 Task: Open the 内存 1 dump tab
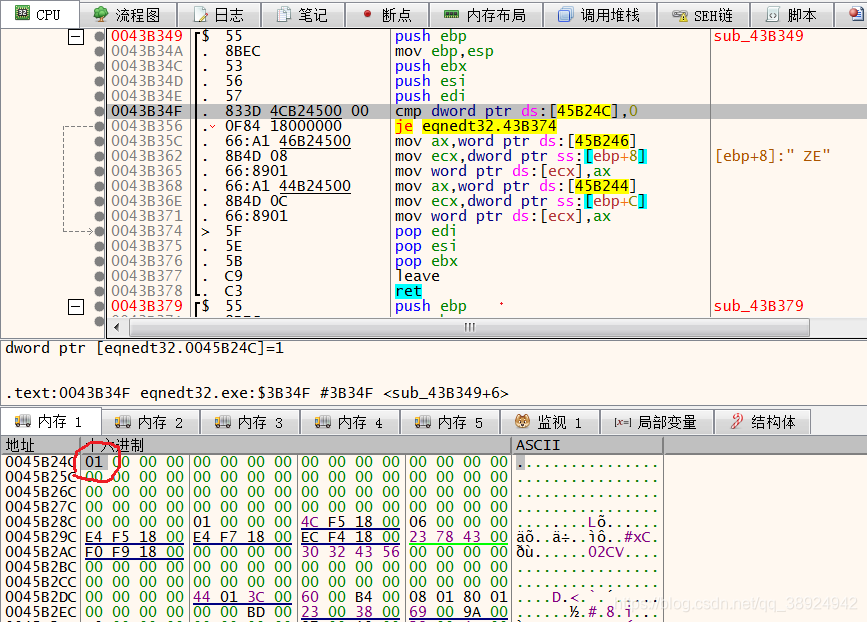point(50,422)
